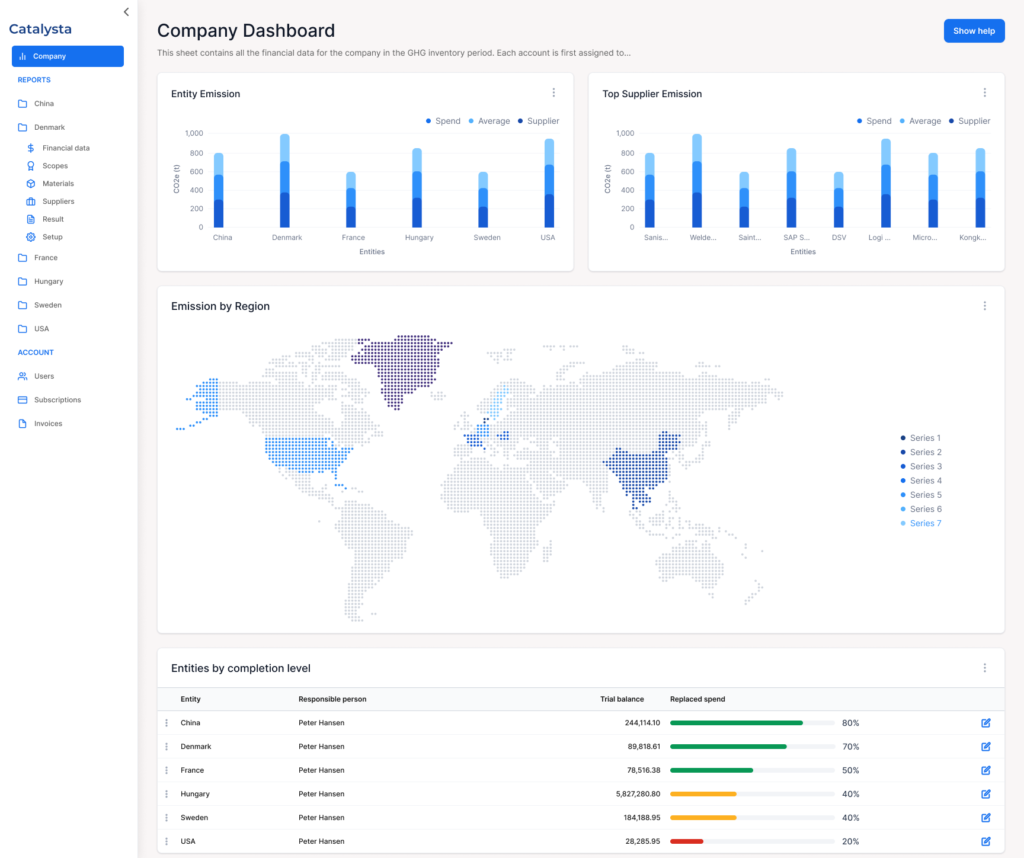Click the edit icon for China row
1024x858 pixels.
tap(985, 723)
